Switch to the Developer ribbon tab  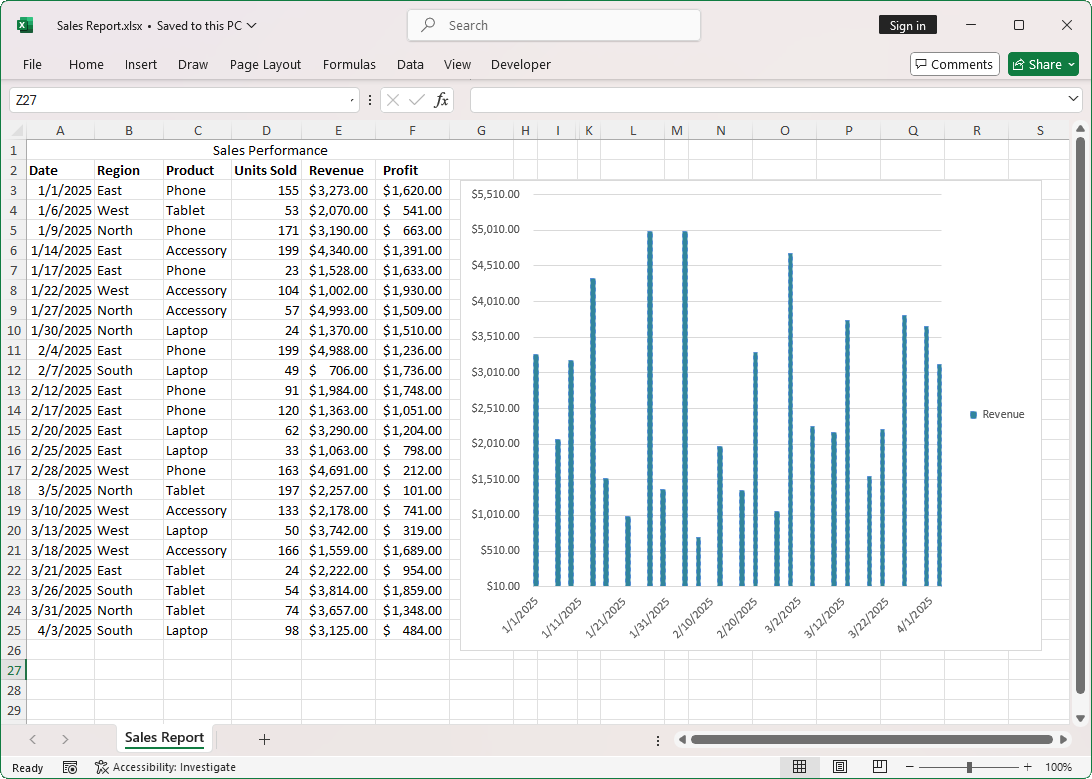[520, 64]
